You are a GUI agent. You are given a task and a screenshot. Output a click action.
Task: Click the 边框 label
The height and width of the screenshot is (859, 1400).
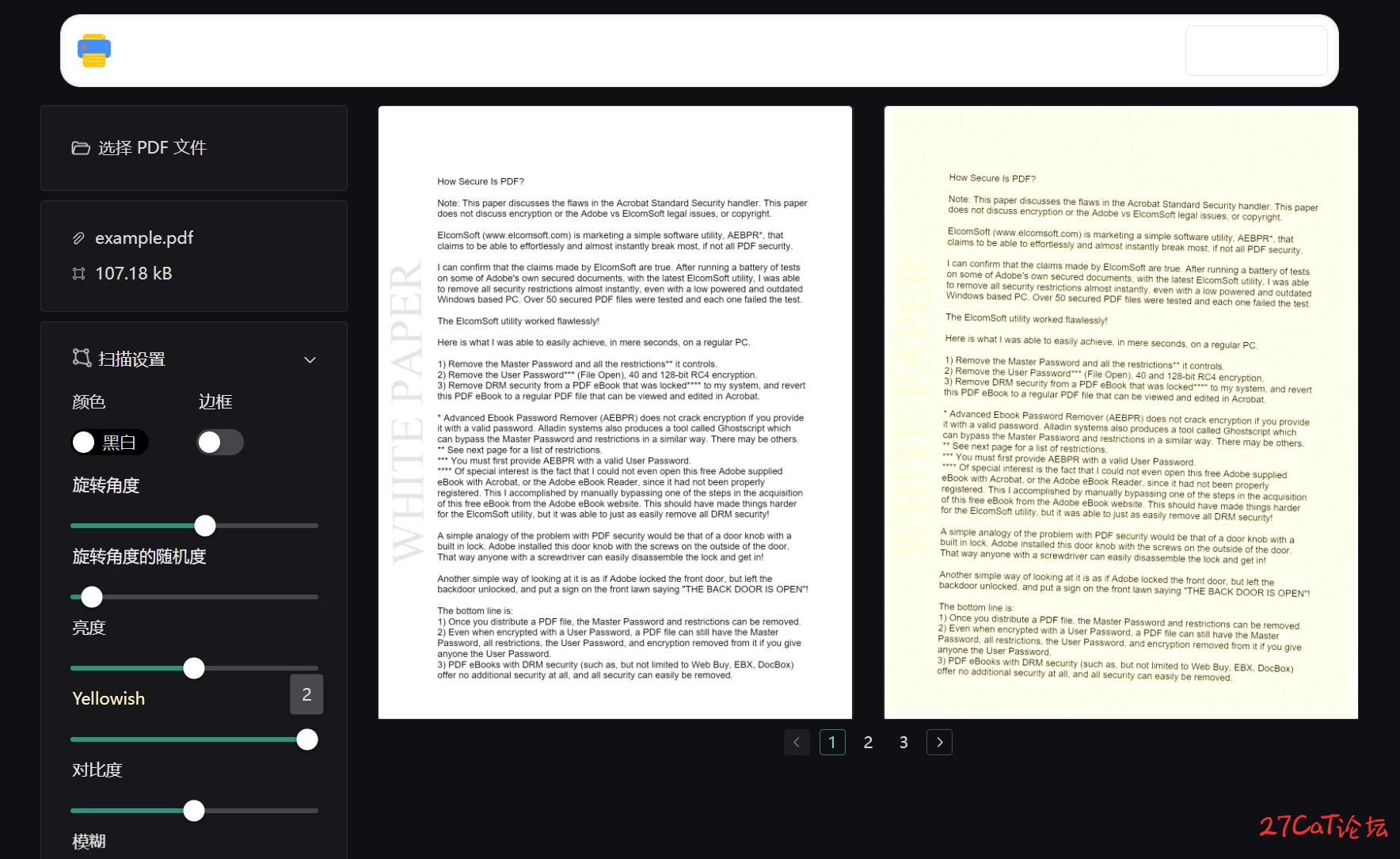(215, 402)
